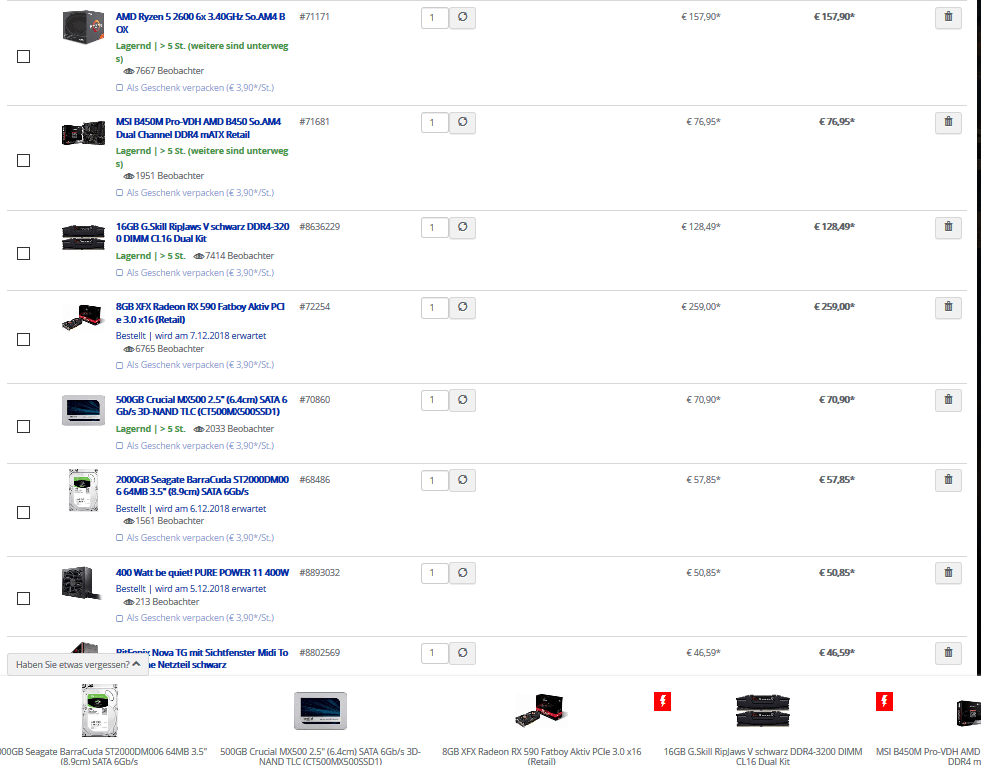Toggle gift wrapping for Crucial MX500
Viewport: 981px width, 765px height.
119,446
